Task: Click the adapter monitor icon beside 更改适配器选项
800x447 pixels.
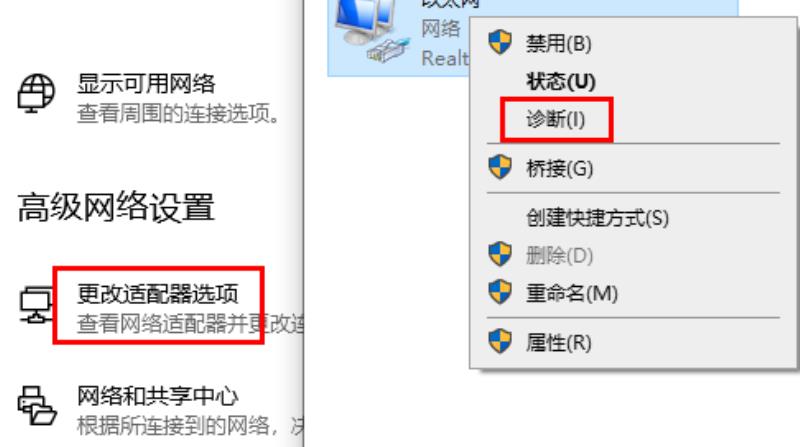Action: [x=36, y=305]
